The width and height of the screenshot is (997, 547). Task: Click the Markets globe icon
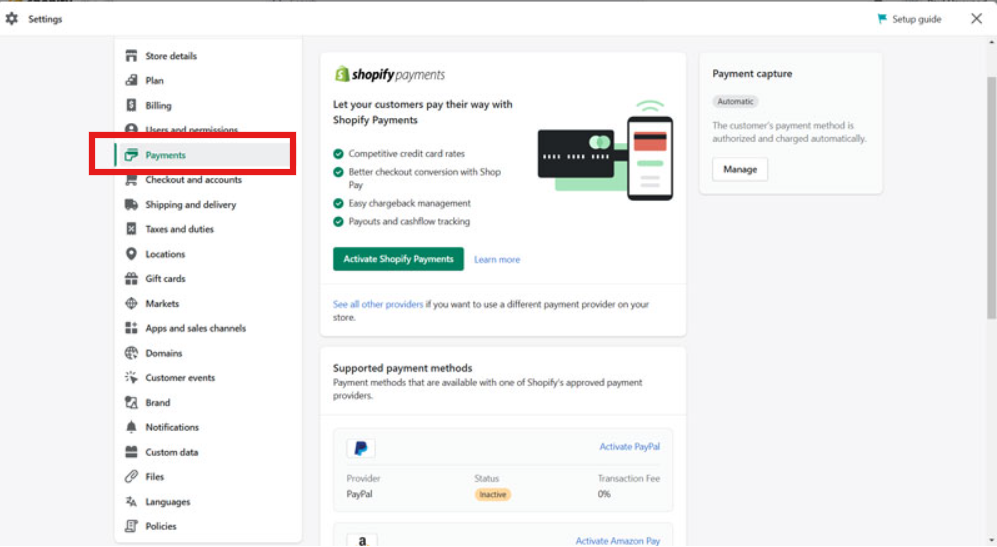131,303
